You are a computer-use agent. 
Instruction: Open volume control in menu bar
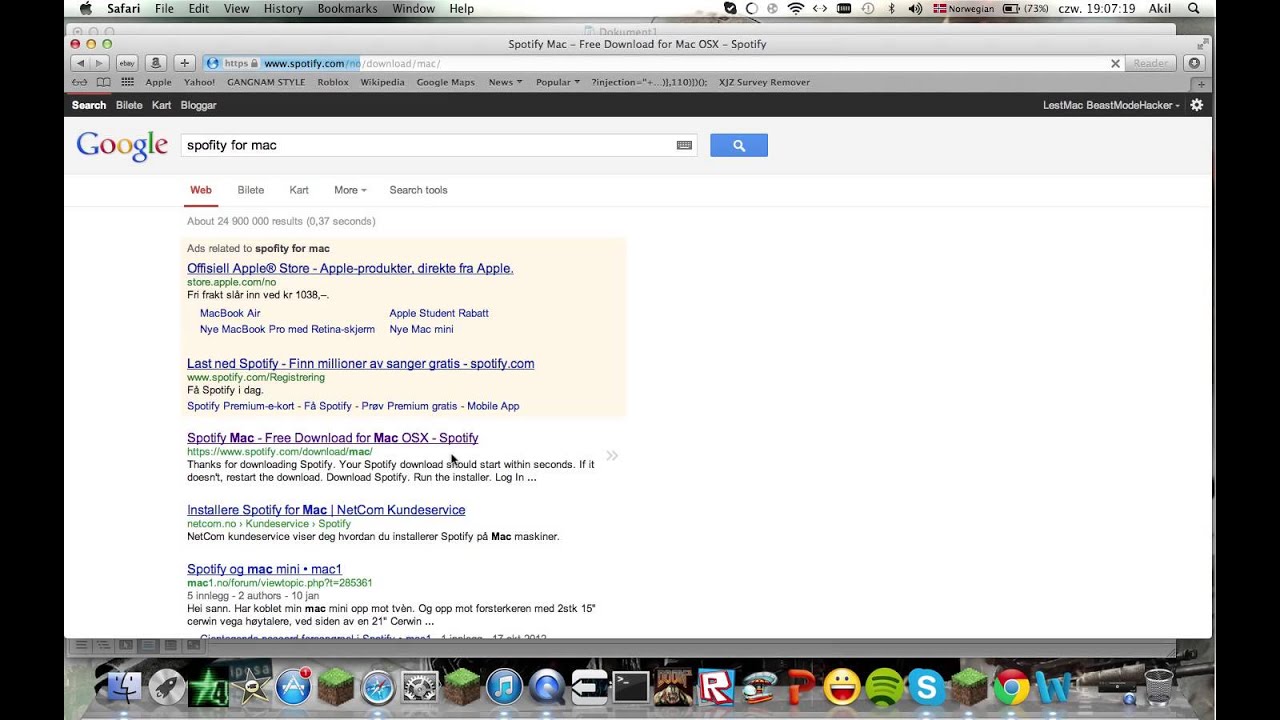point(915,8)
